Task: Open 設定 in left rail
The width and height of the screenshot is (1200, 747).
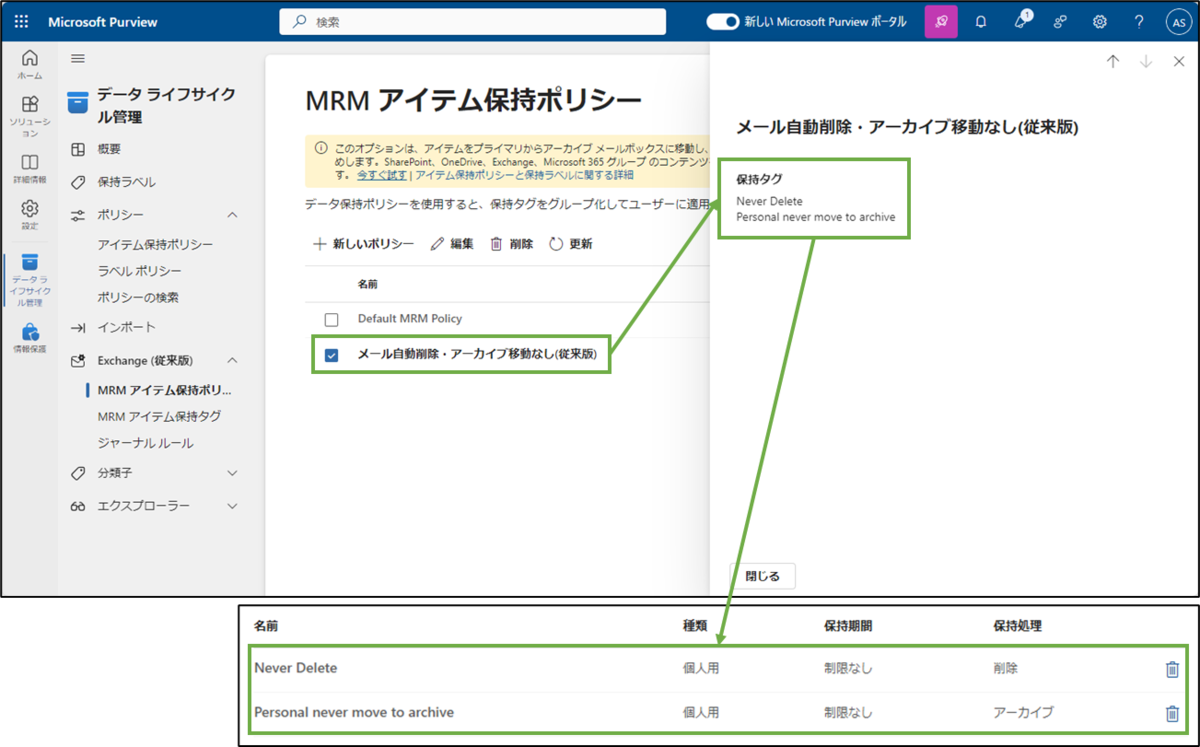Action: 30,214
